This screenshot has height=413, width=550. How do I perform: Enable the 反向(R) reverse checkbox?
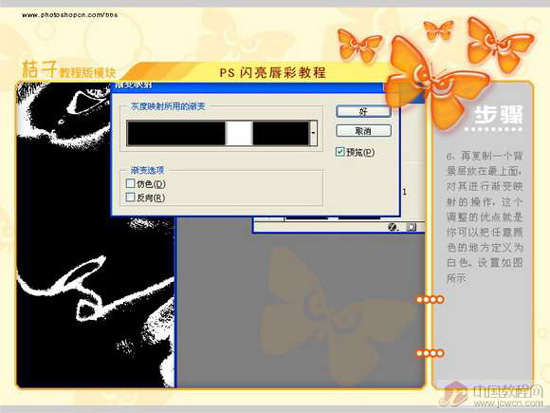(130, 197)
